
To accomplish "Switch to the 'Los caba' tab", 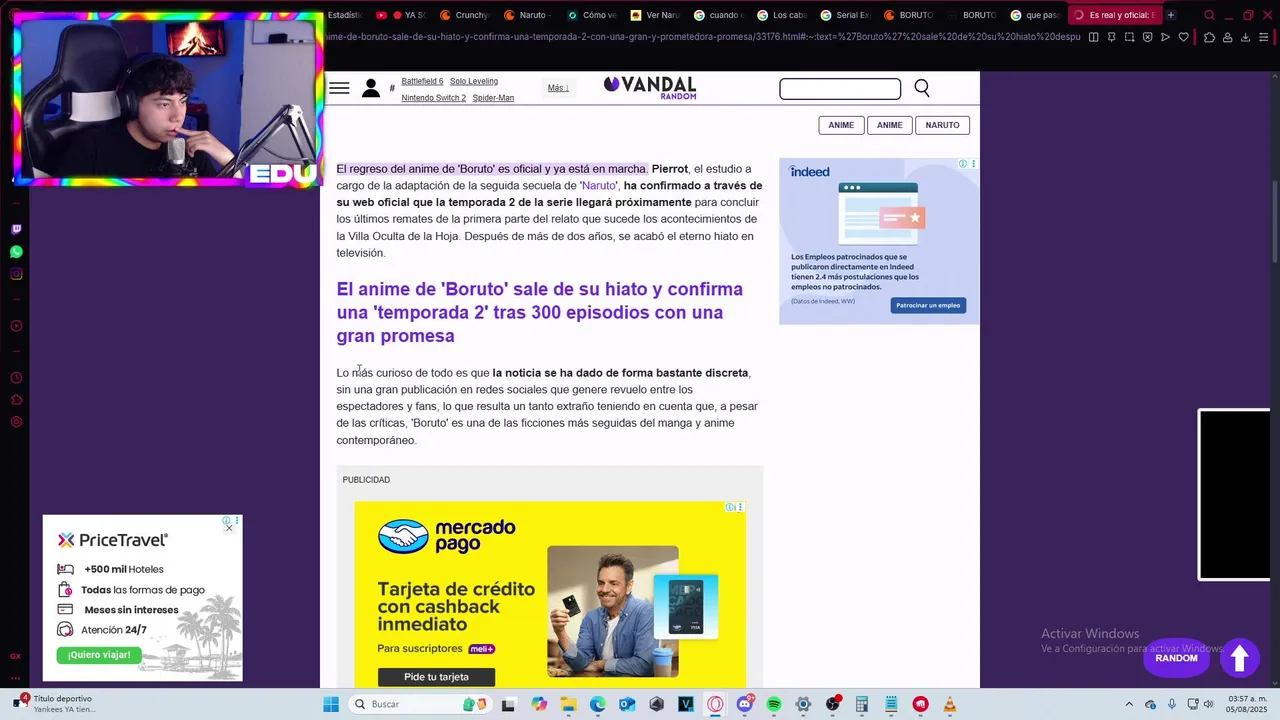I will [x=782, y=15].
